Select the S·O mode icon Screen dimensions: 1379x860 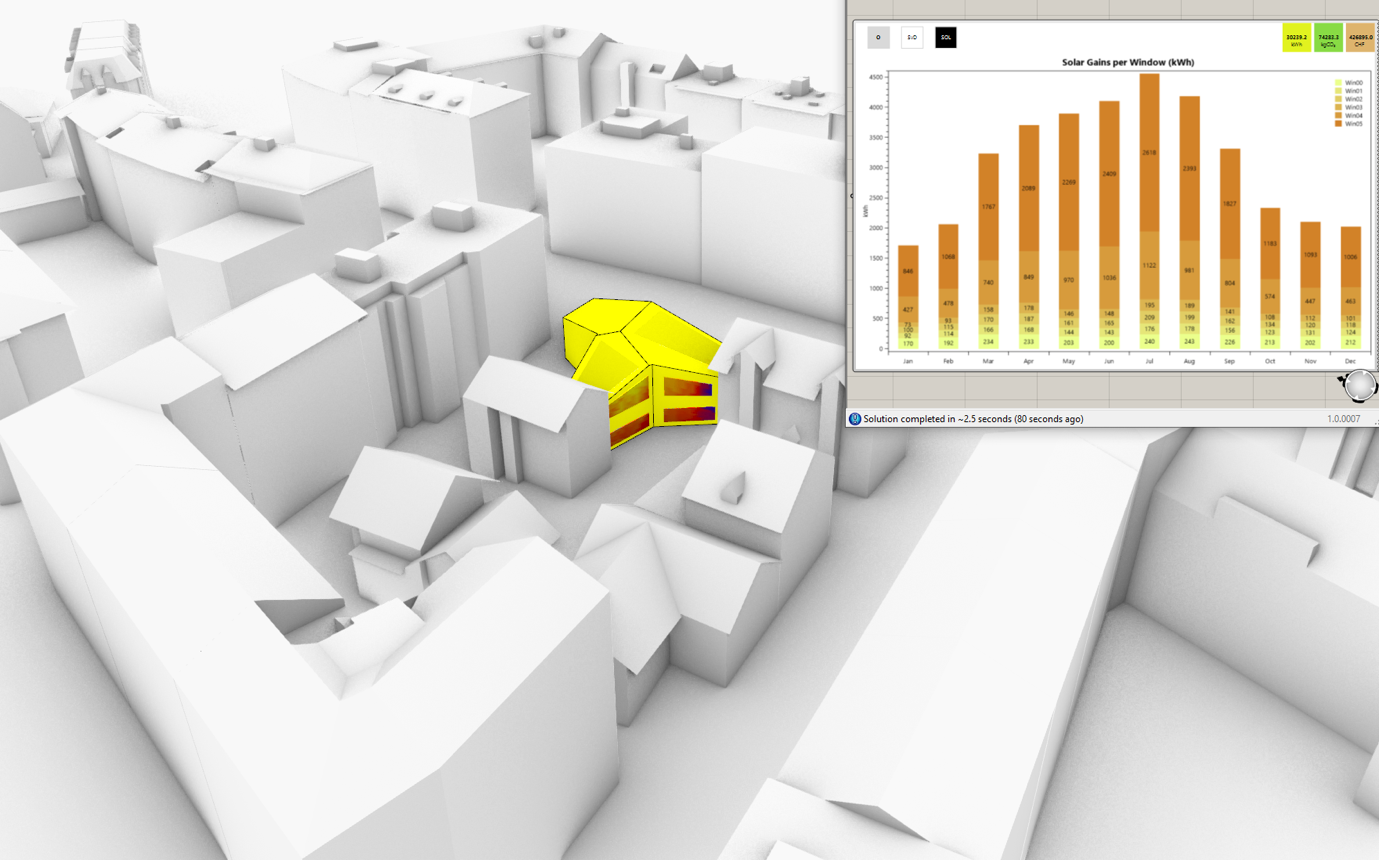click(912, 38)
